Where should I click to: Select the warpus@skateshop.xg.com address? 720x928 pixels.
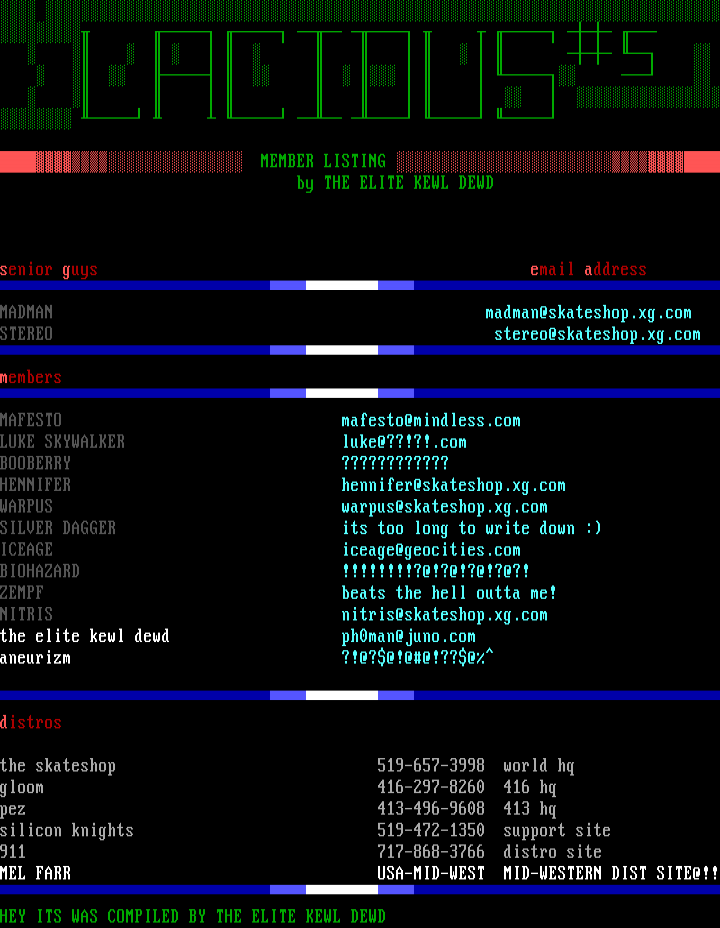click(444, 507)
